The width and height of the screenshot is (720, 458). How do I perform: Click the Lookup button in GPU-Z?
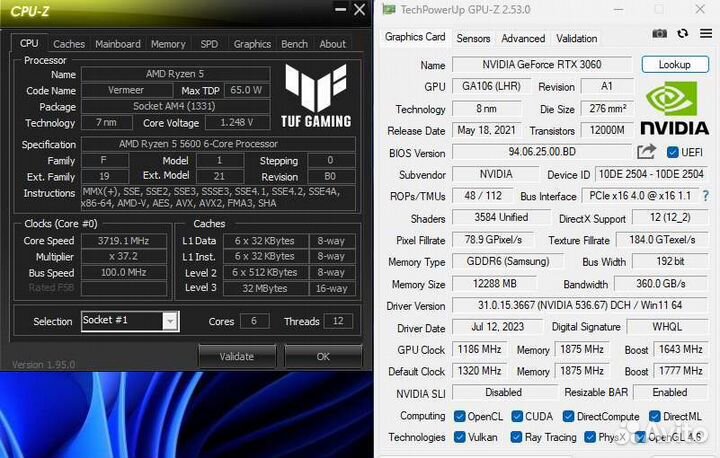tap(675, 65)
